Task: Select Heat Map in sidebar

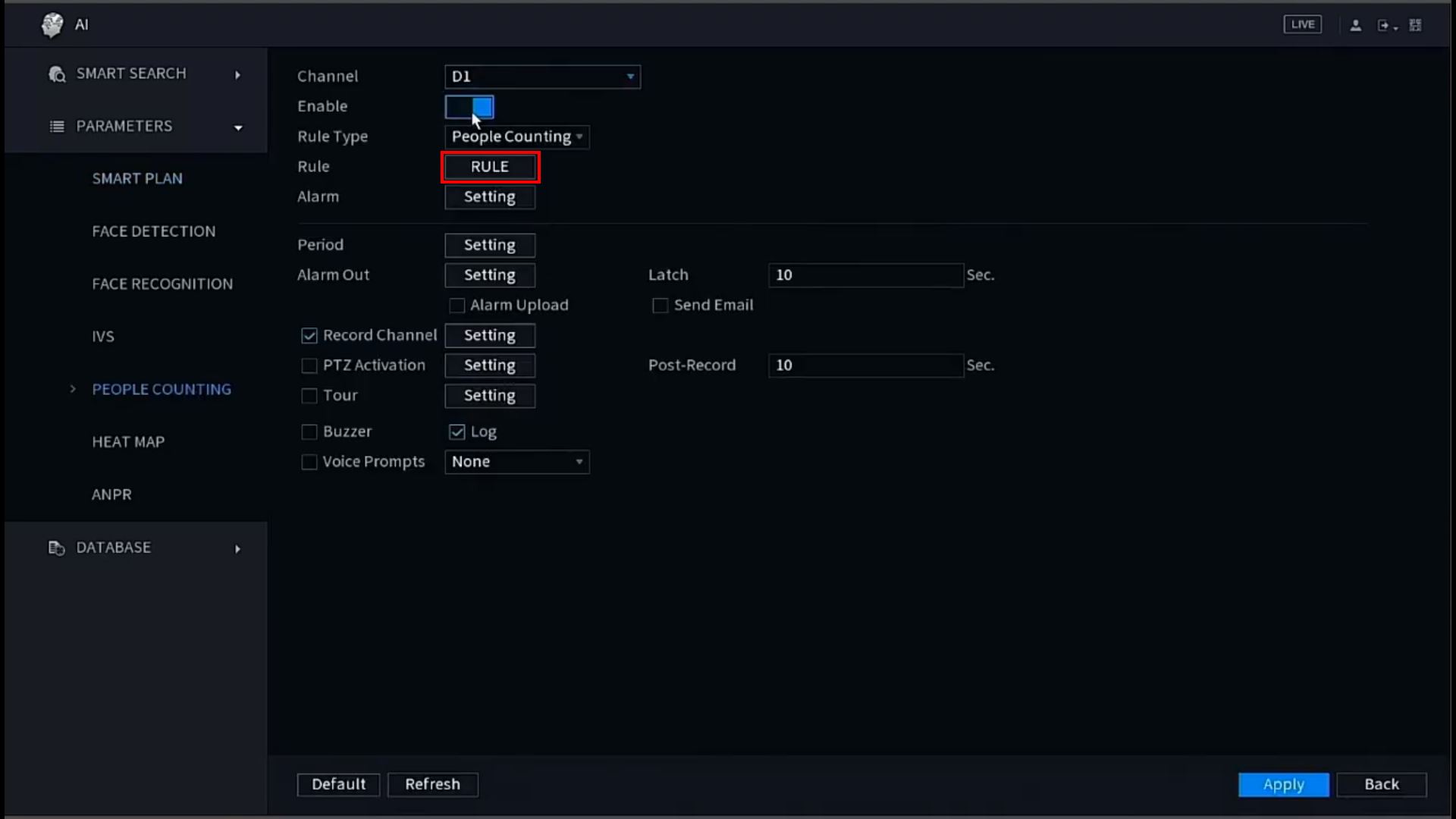Action: (128, 442)
